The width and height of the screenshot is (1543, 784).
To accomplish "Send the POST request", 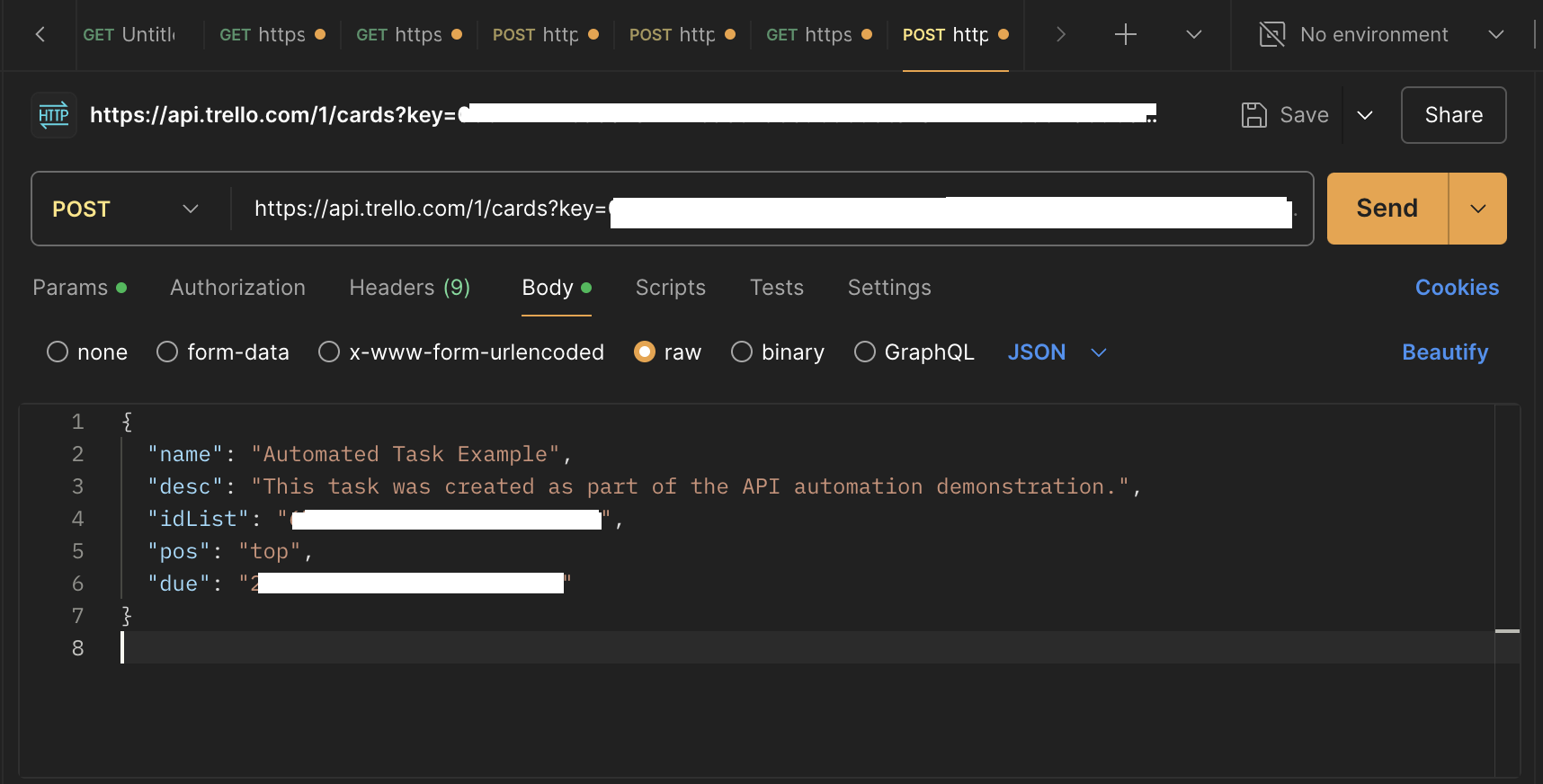I will coord(1387,209).
